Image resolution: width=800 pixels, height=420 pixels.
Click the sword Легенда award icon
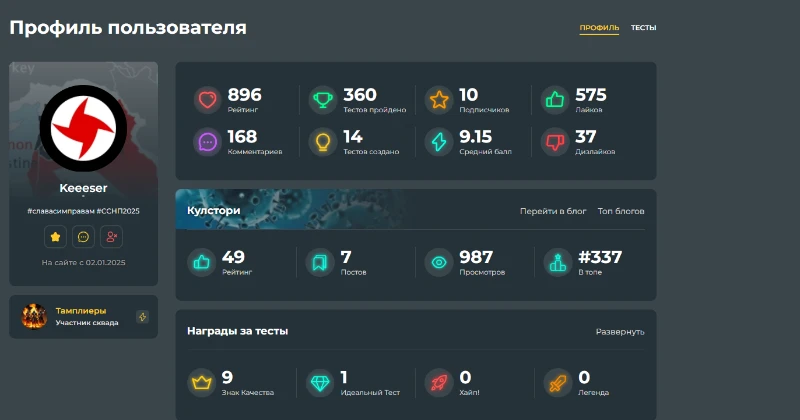click(x=558, y=383)
